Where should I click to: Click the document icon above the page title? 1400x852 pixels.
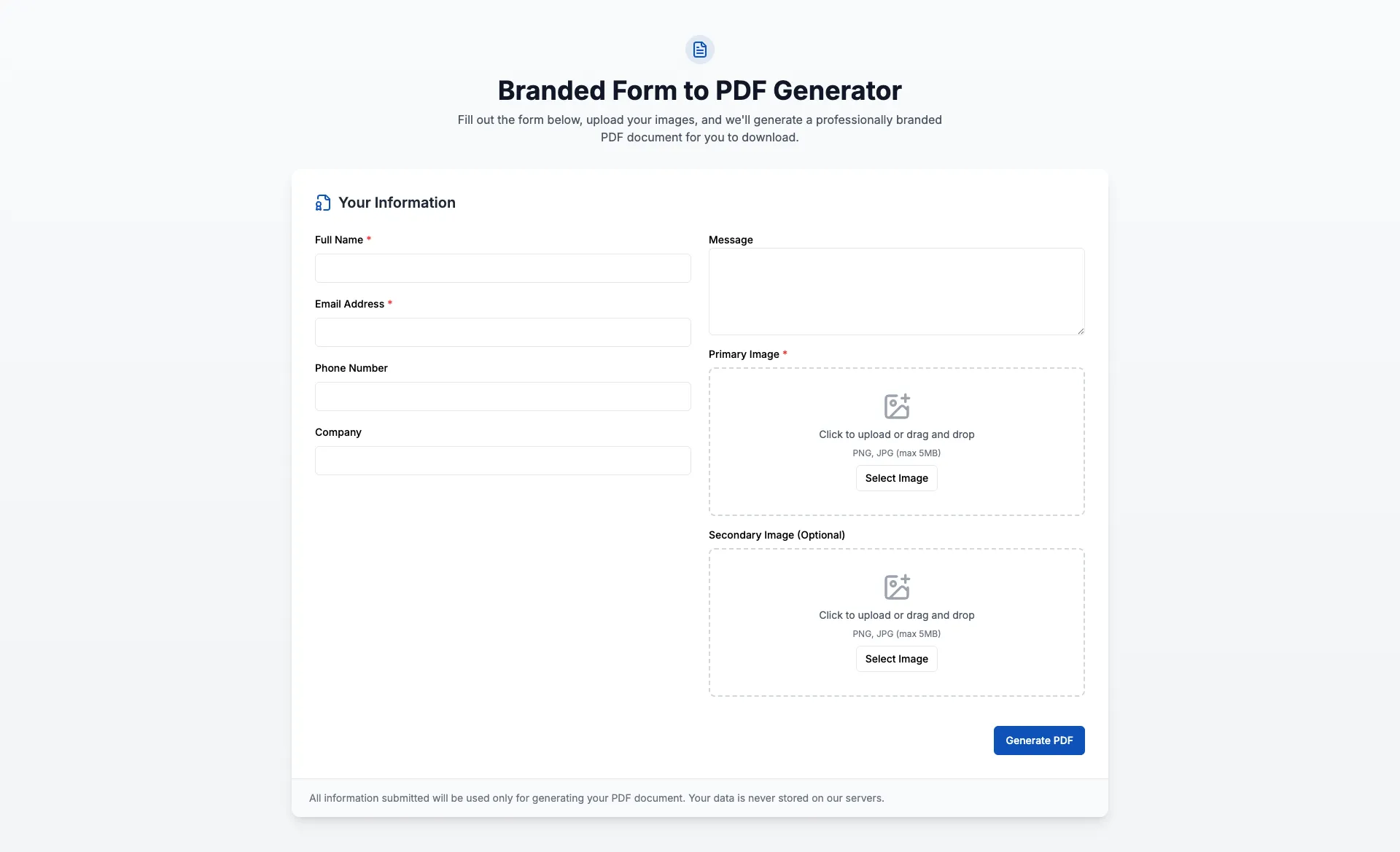click(x=699, y=50)
